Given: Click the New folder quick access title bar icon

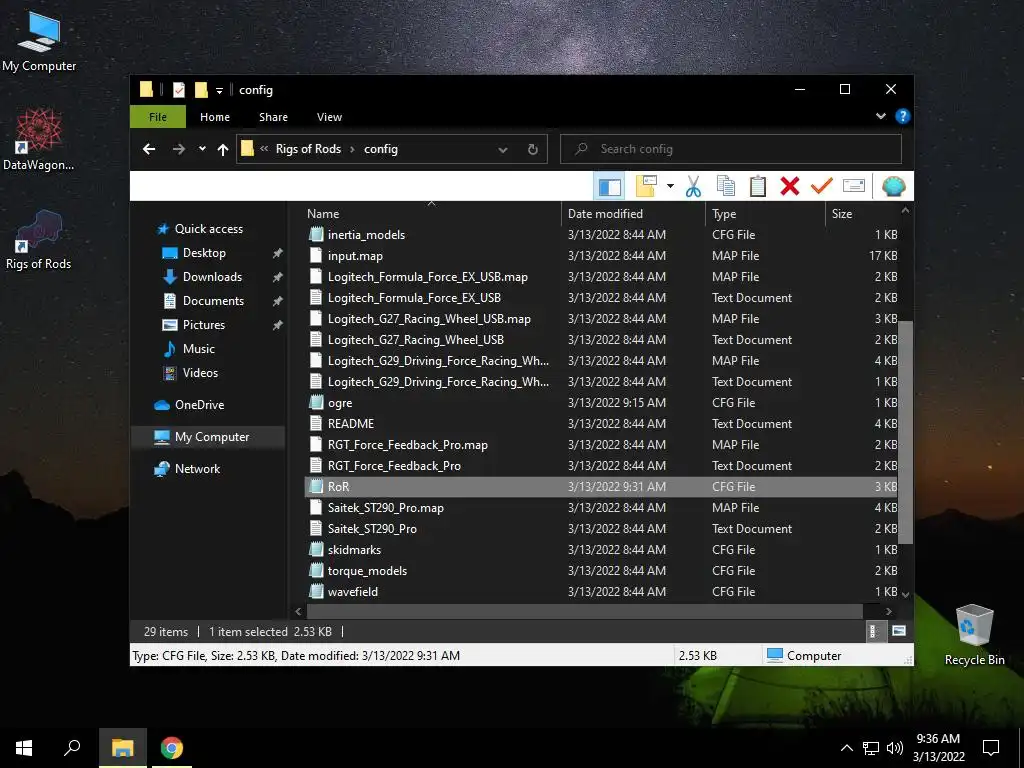Looking at the screenshot, I should point(201,89).
